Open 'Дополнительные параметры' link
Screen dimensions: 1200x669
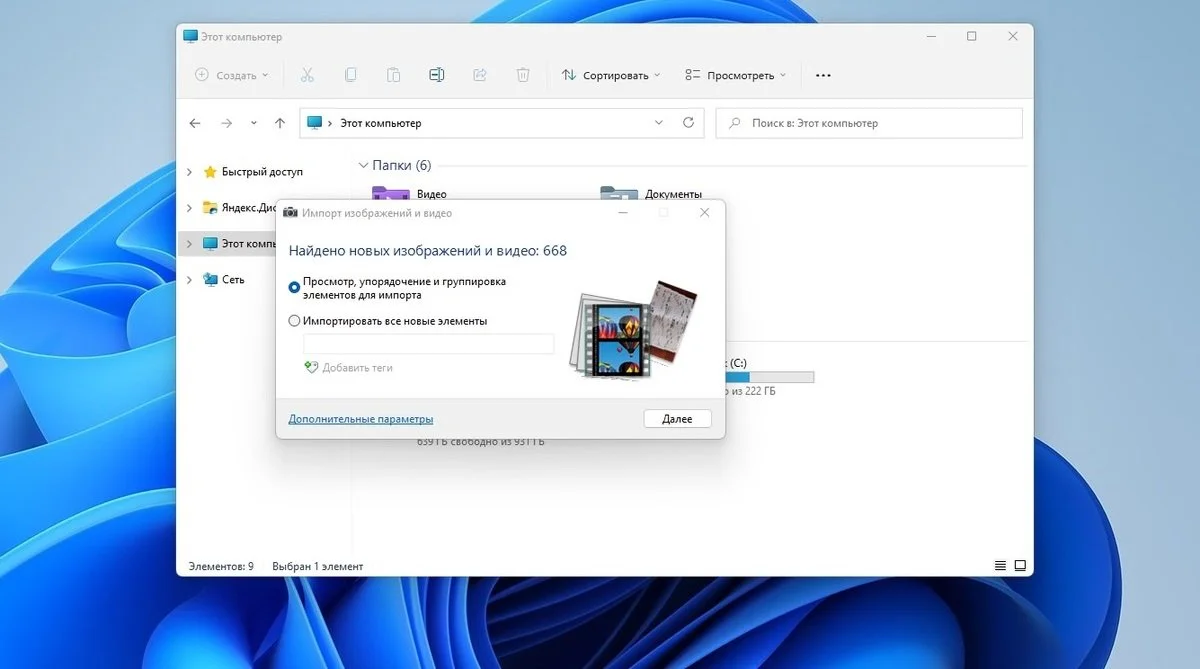pyautogui.click(x=361, y=419)
